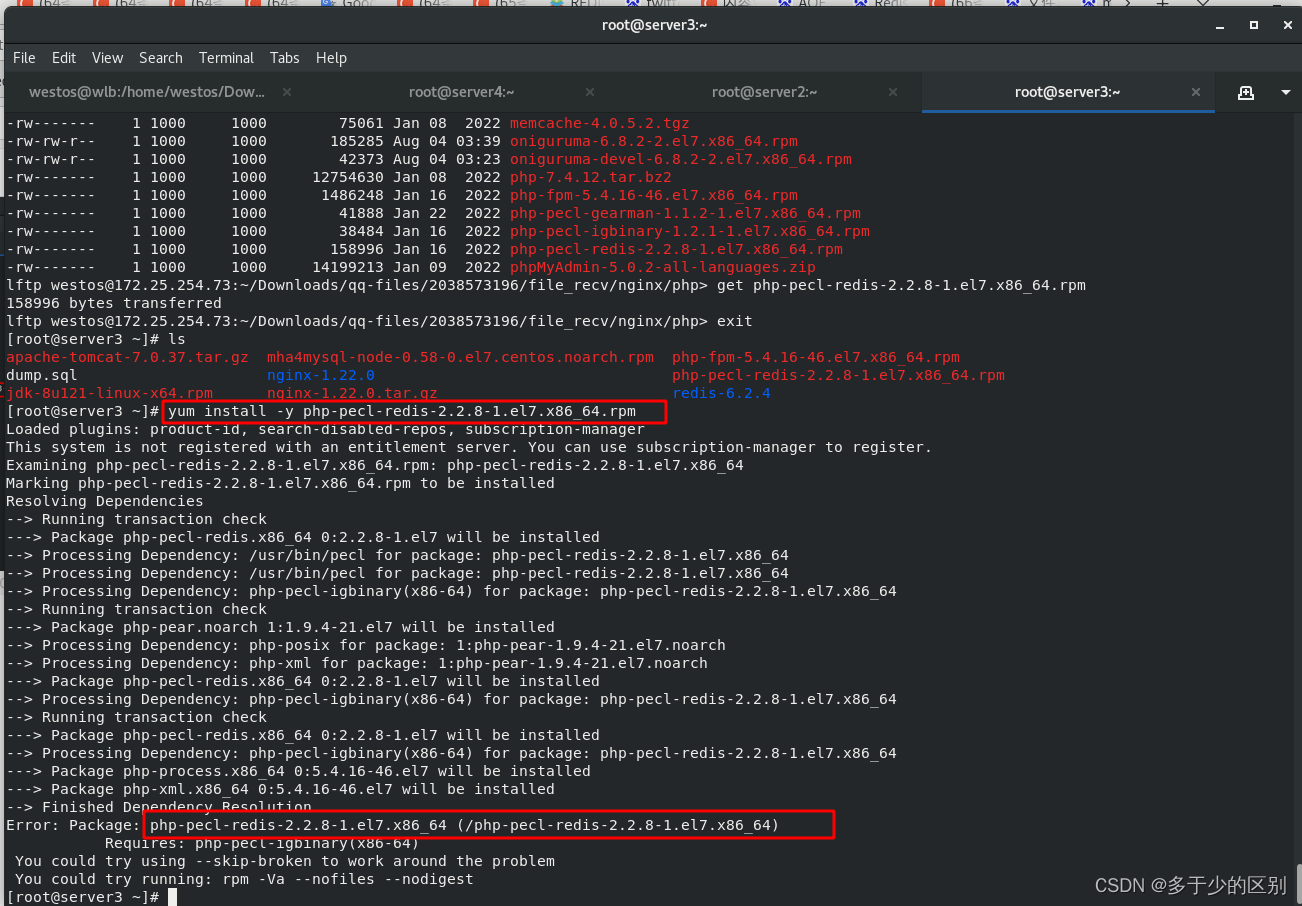
Task: Click the 'Resolving Dependencies' line
Action: [105, 501]
